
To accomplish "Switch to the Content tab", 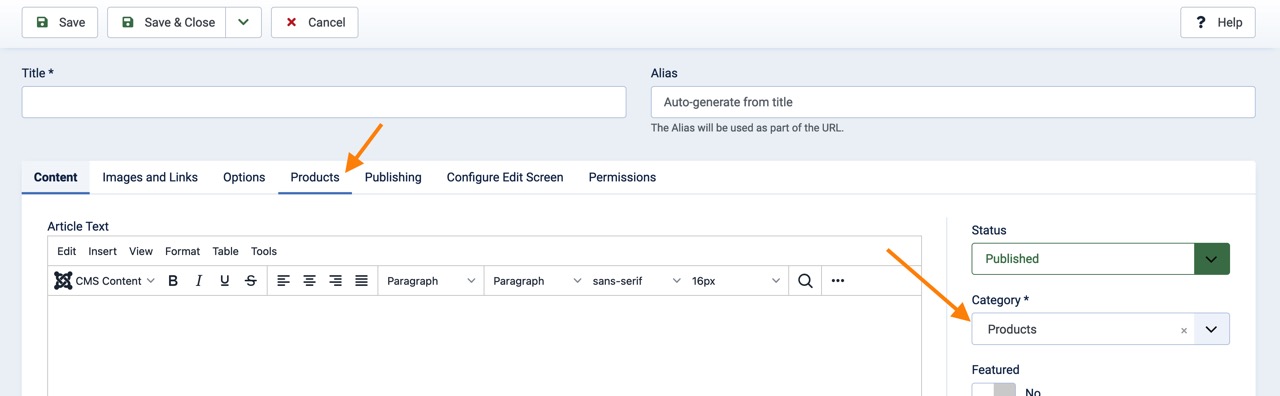I will click(56, 177).
